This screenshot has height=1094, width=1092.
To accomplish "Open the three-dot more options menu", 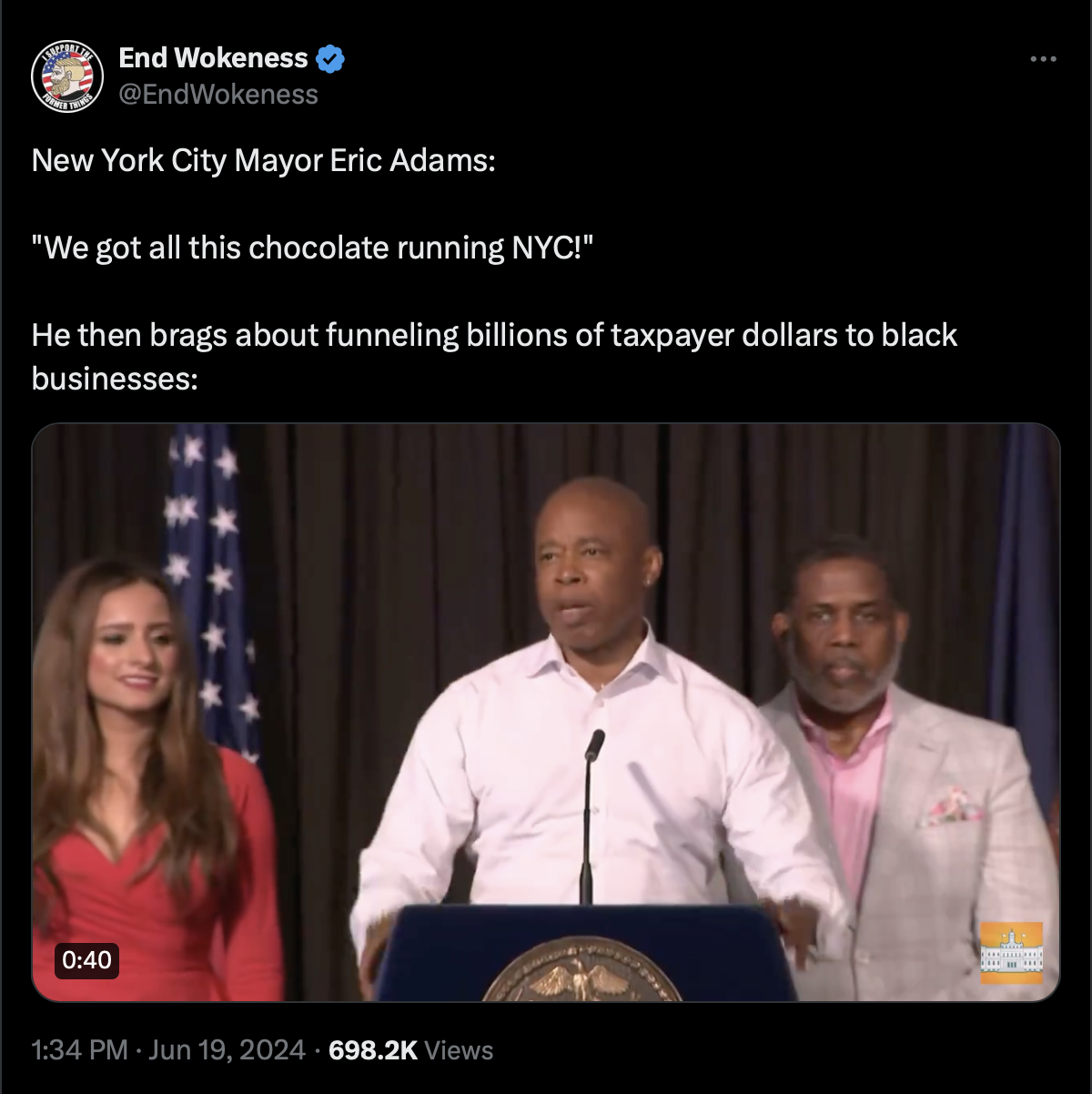I will pyautogui.click(x=1043, y=59).
